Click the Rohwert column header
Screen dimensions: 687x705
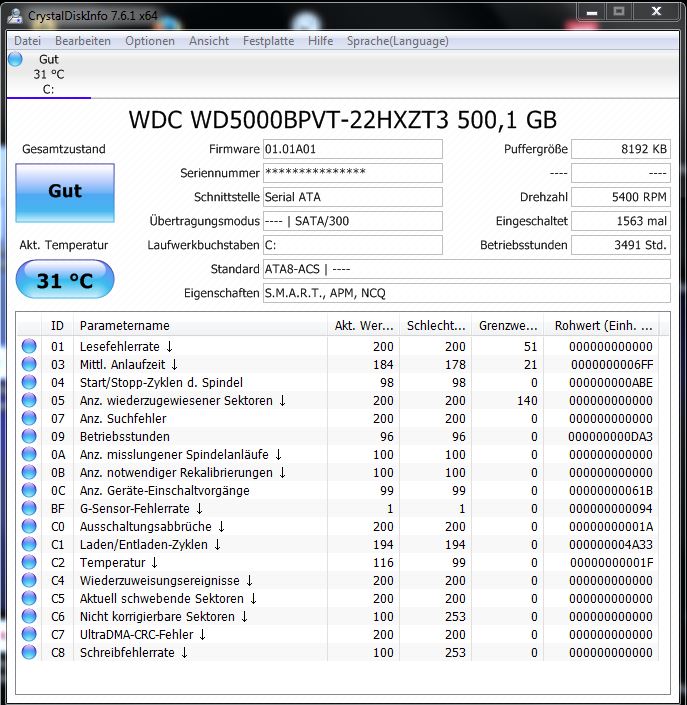[602, 326]
